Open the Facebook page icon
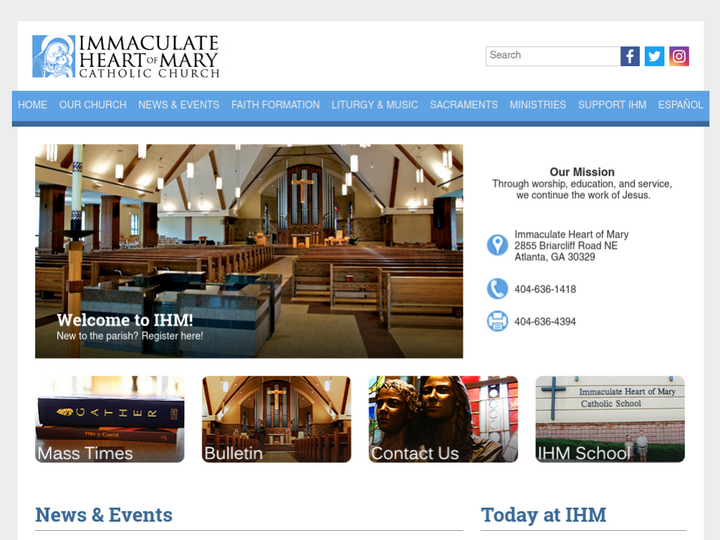Image resolution: width=720 pixels, height=540 pixels. 630,56
